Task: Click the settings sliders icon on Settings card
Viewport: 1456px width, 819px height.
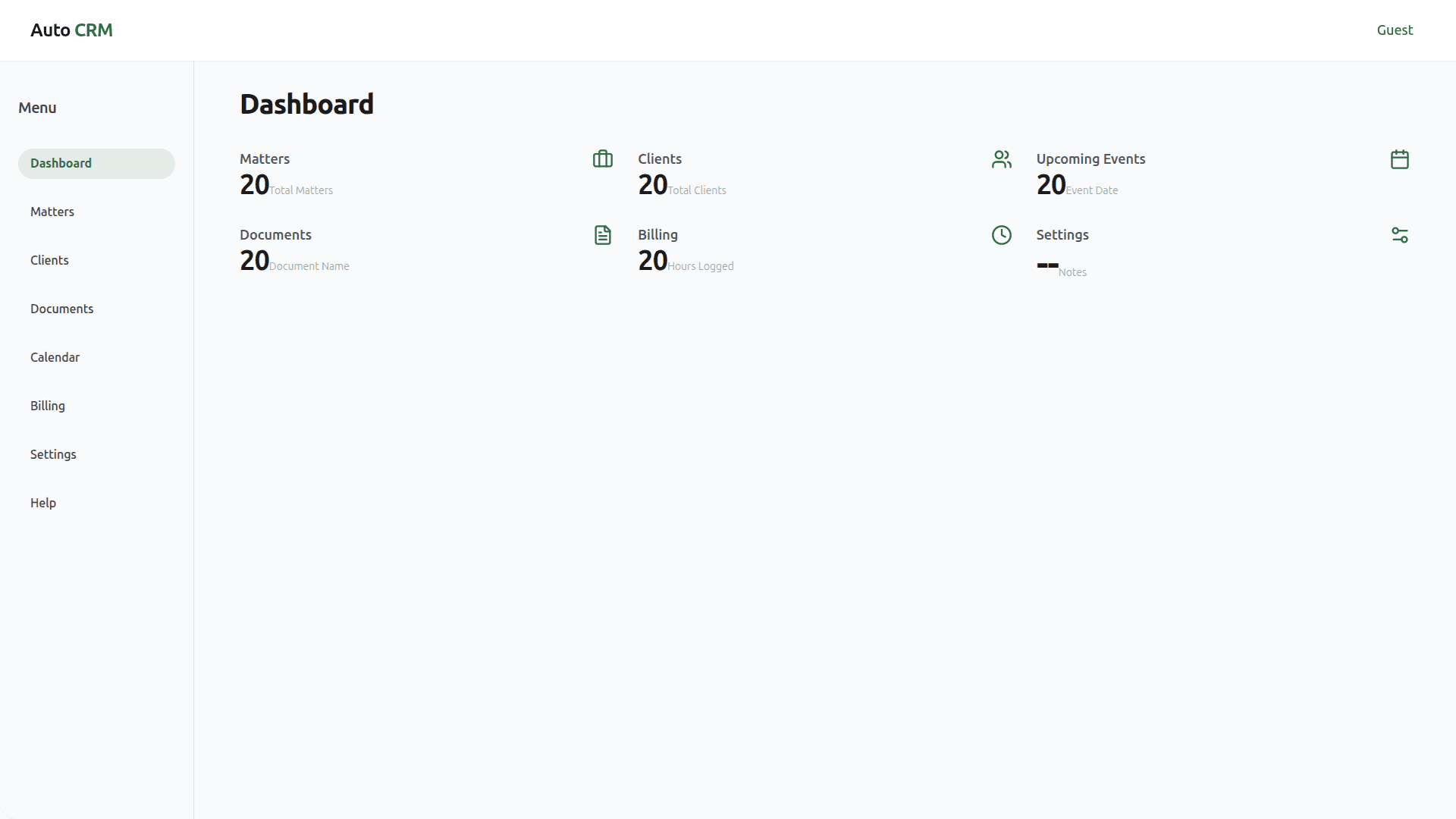Action: (1400, 235)
